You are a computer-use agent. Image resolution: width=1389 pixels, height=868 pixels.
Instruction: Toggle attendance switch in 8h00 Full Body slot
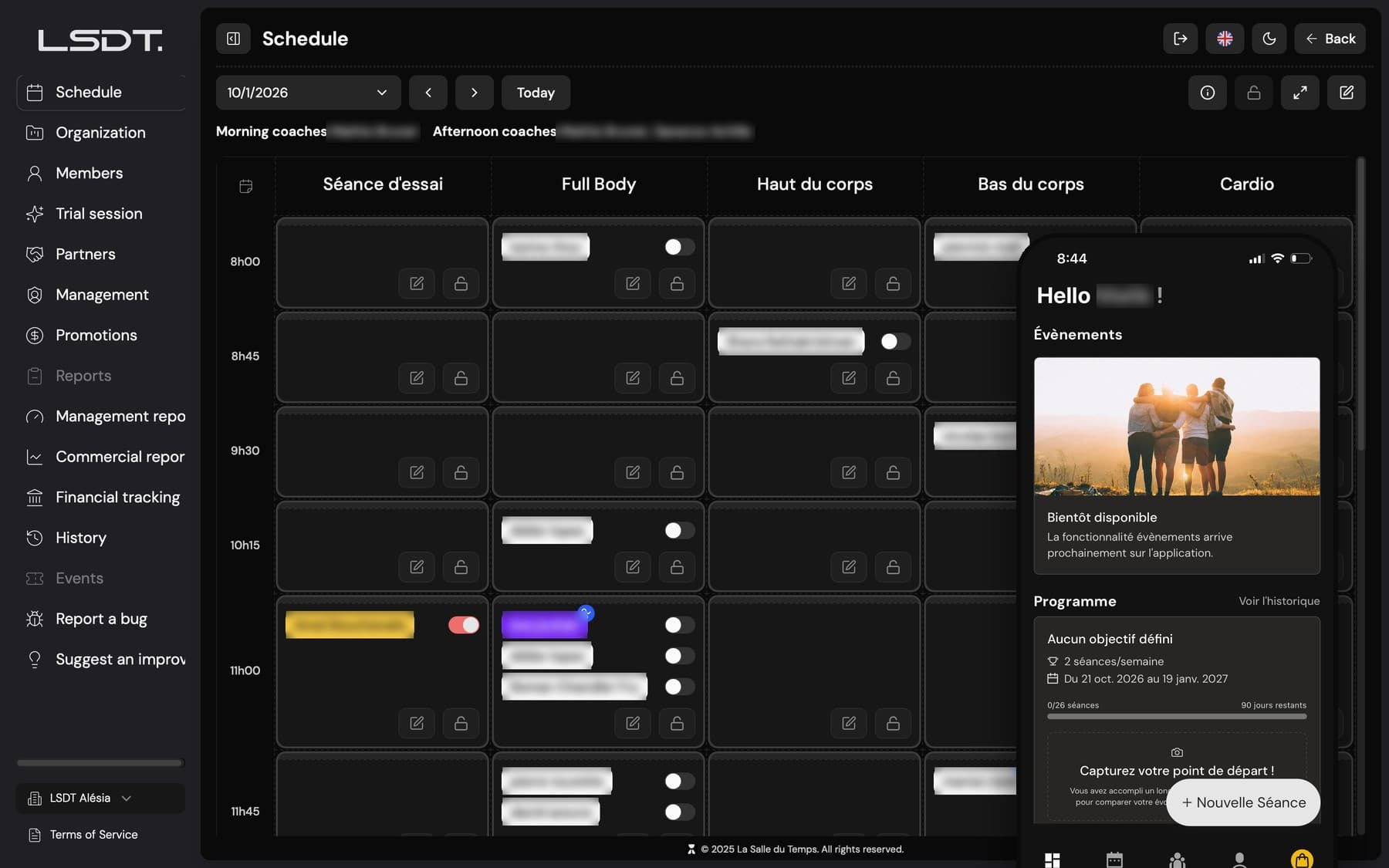coord(679,247)
